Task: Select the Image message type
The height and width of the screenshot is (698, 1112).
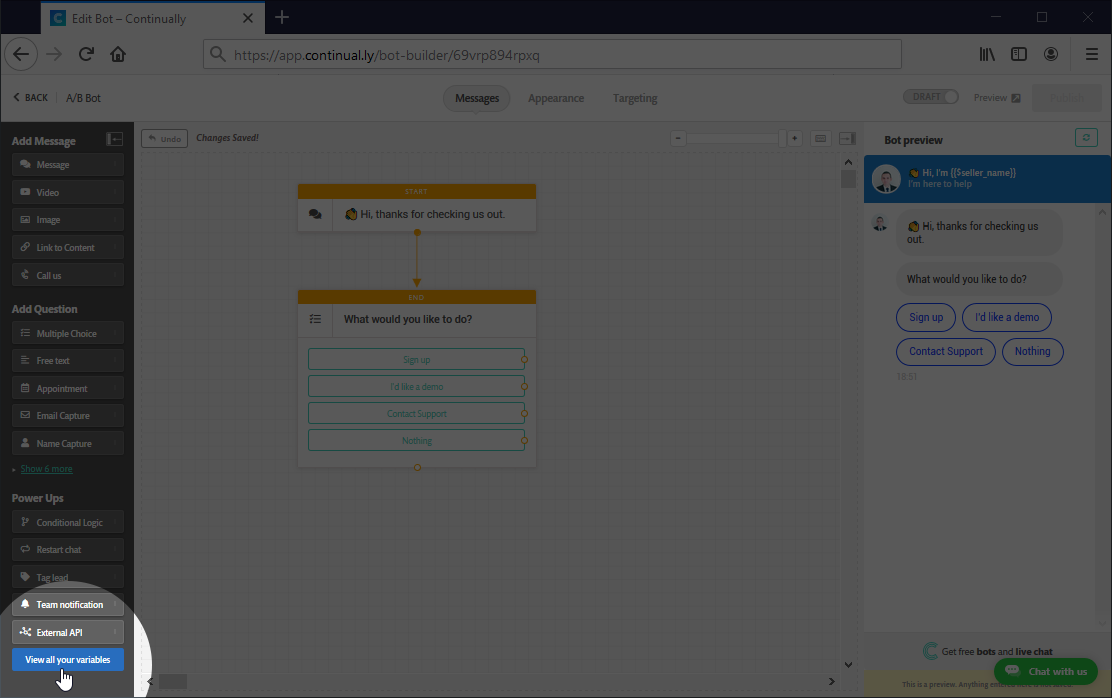Action: (67, 219)
